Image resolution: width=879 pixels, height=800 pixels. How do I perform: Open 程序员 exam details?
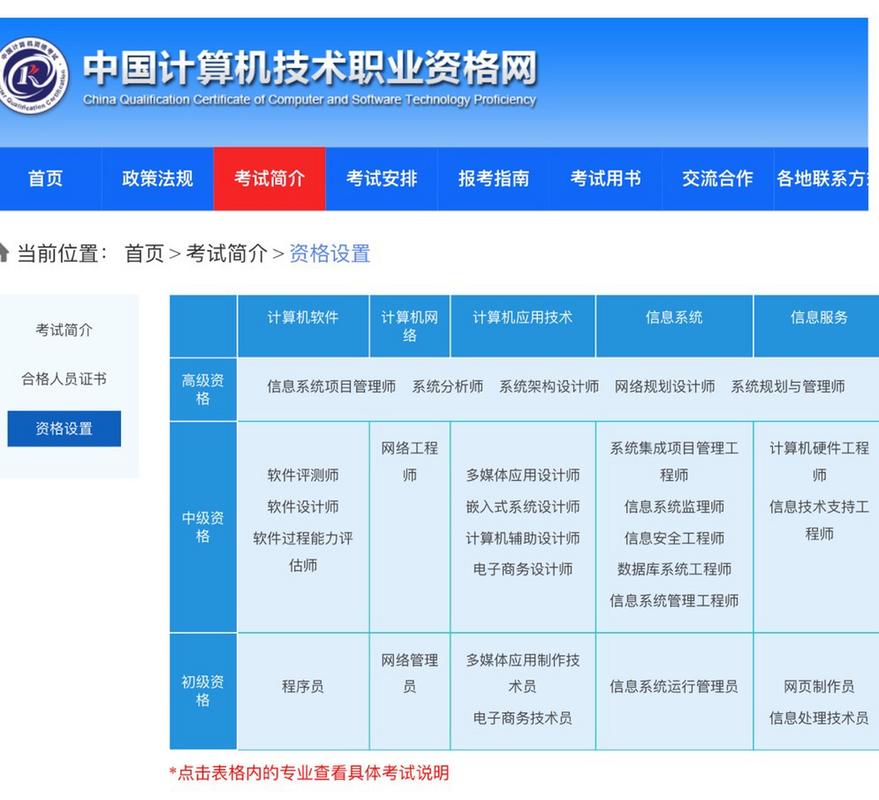coord(303,686)
